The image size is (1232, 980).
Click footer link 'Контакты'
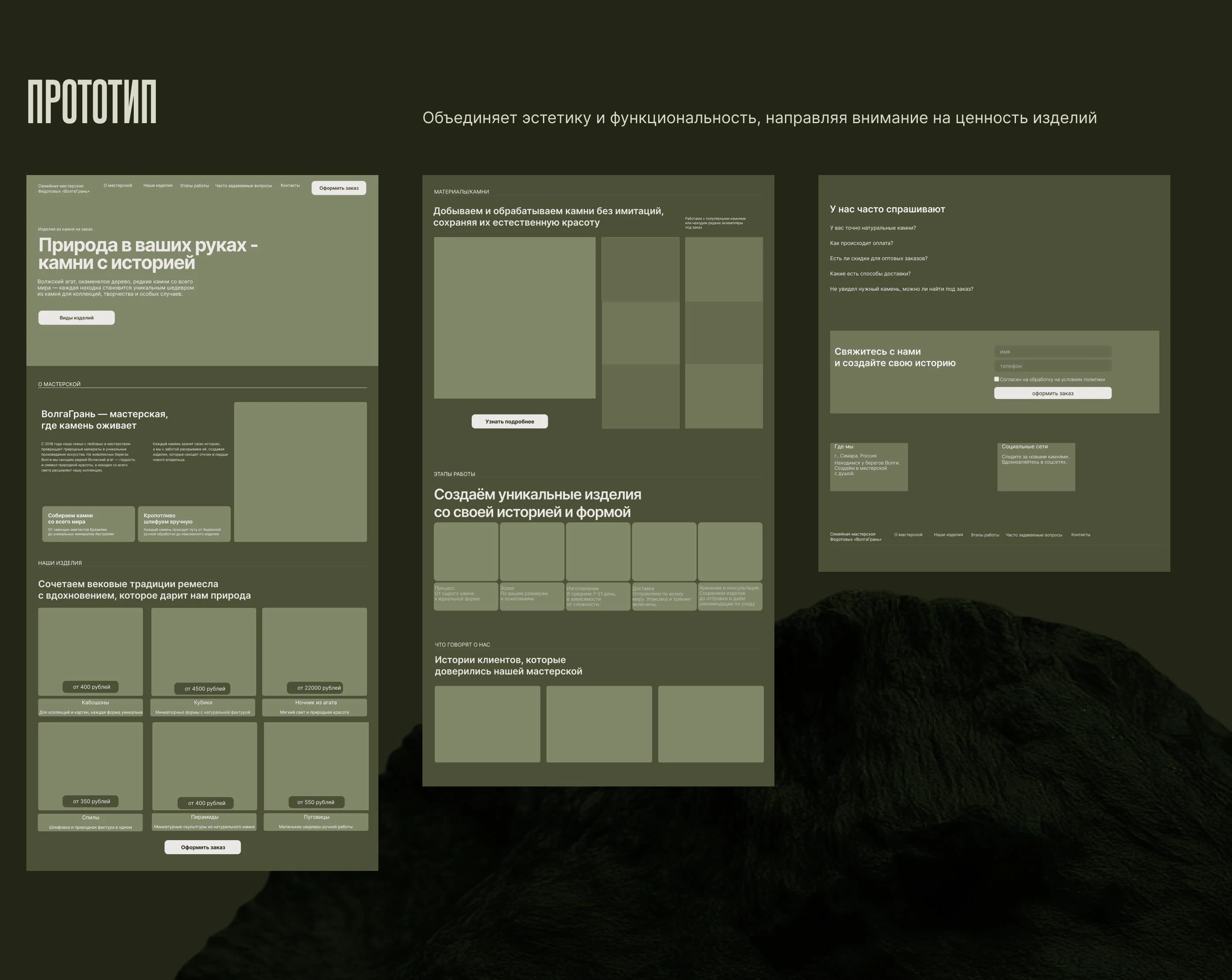(1080, 535)
